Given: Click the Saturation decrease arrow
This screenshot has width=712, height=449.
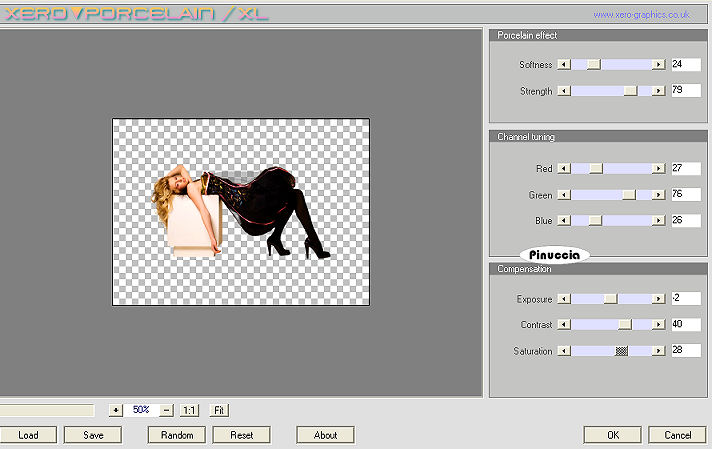Looking at the screenshot, I should pyautogui.click(x=564, y=351).
